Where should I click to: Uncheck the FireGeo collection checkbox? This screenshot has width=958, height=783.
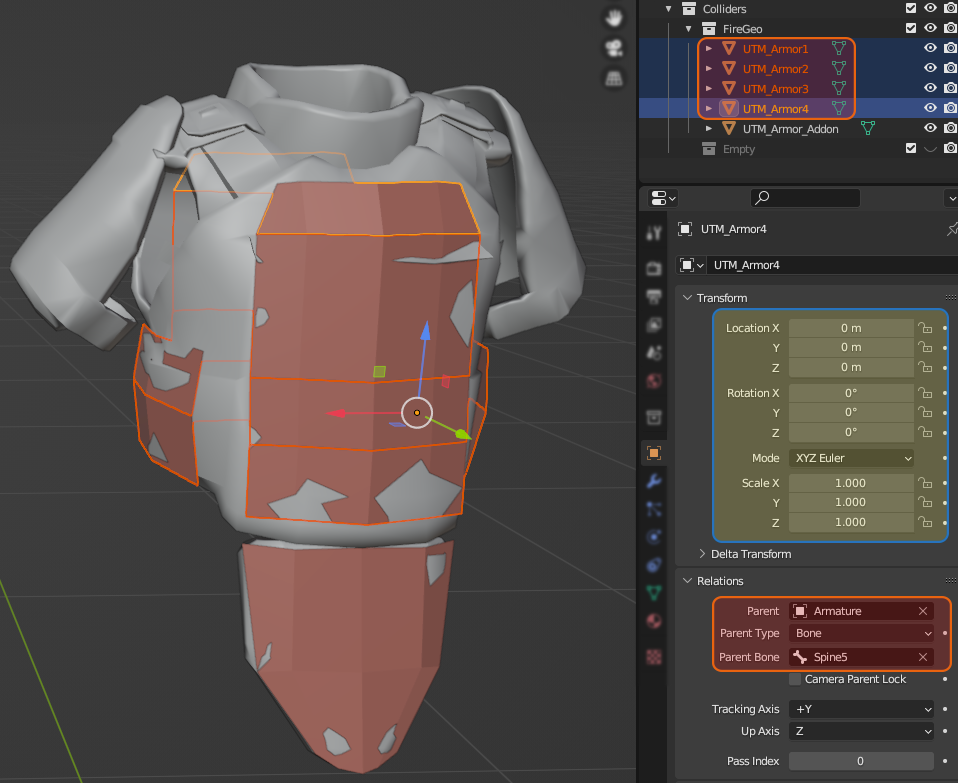910,29
